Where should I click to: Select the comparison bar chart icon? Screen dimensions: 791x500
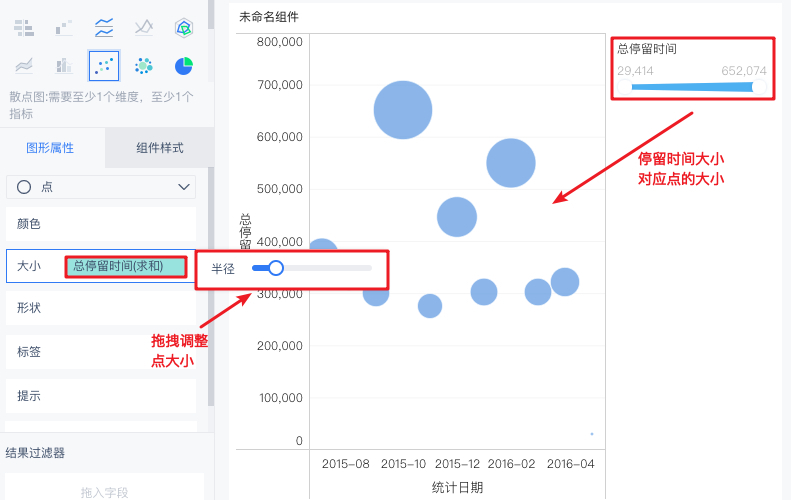pyautogui.click(x=24, y=28)
